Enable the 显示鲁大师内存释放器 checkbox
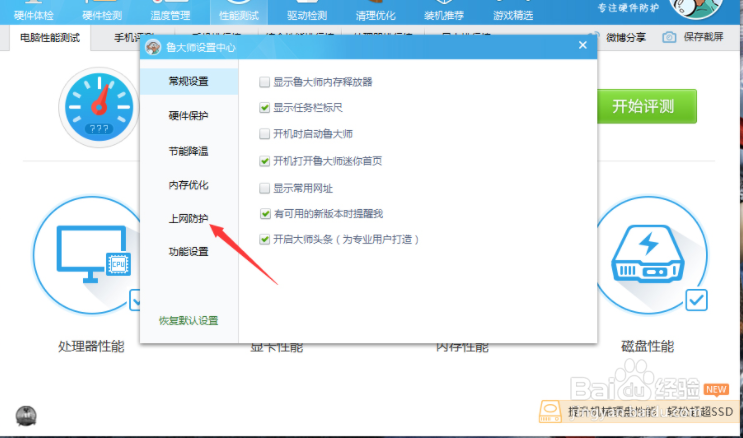The width and height of the screenshot is (743, 438). [x=264, y=82]
